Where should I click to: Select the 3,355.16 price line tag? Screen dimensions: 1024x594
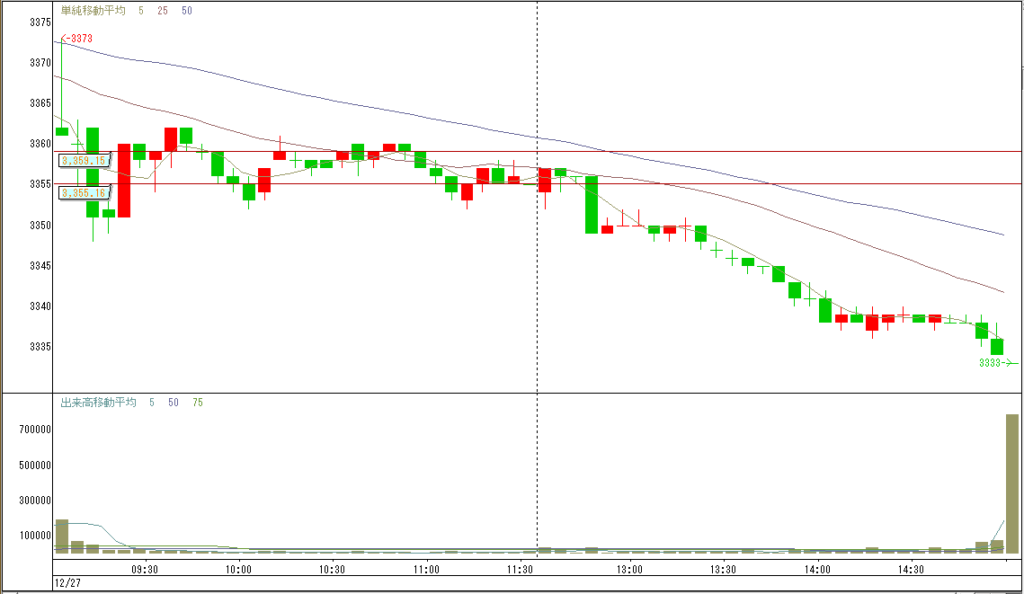click(x=84, y=193)
